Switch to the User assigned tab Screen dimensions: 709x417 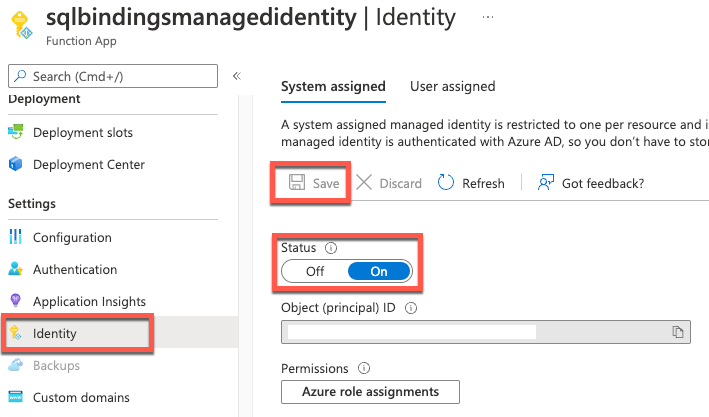coord(452,86)
